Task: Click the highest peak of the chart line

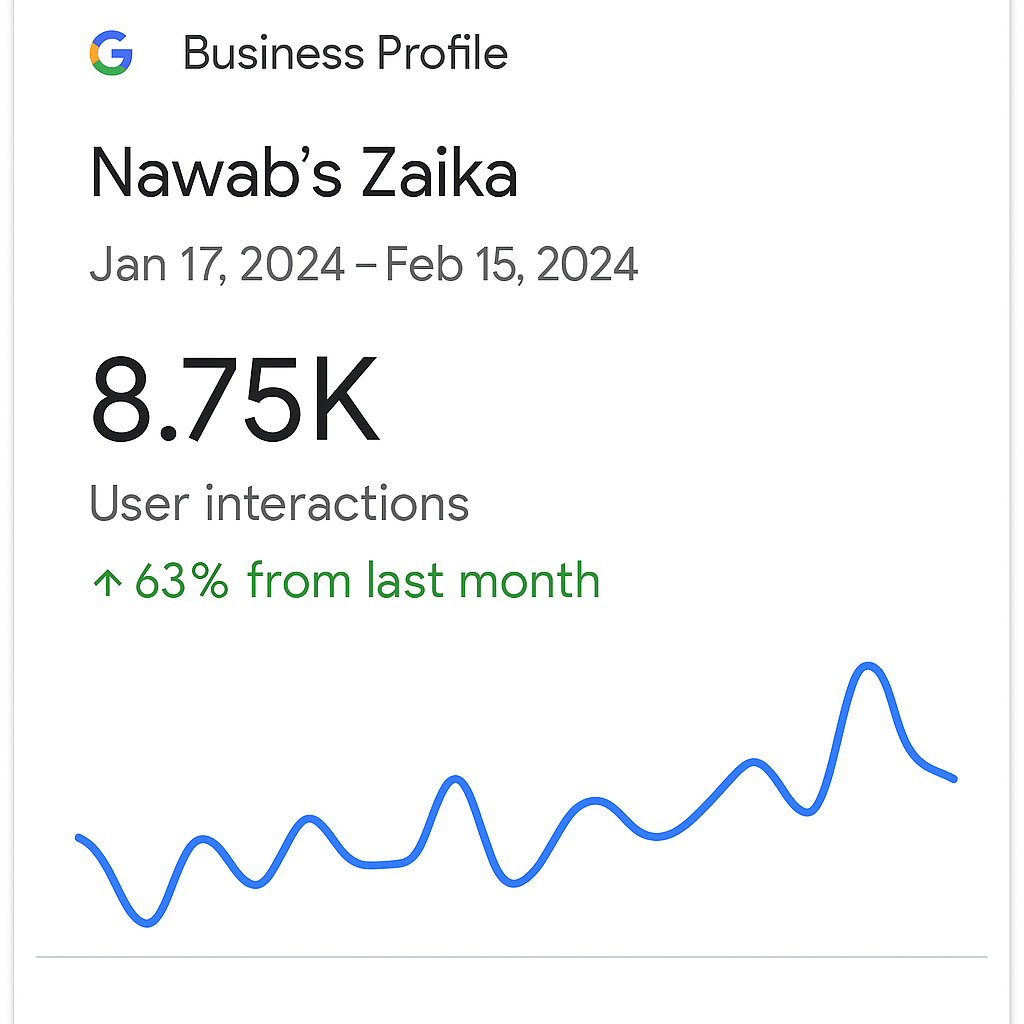Action: click(868, 665)
